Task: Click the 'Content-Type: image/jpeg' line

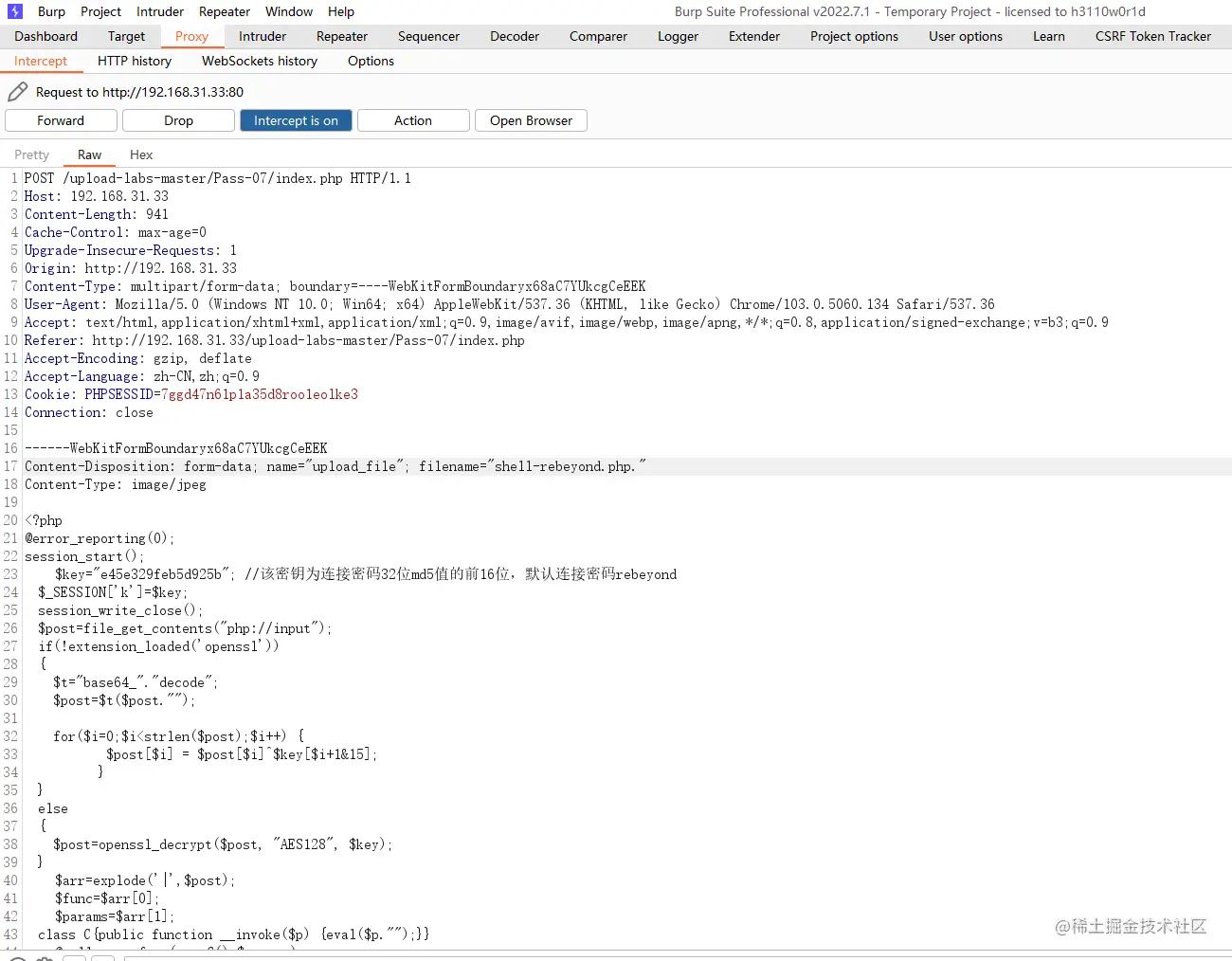Action: click(116, 484)
